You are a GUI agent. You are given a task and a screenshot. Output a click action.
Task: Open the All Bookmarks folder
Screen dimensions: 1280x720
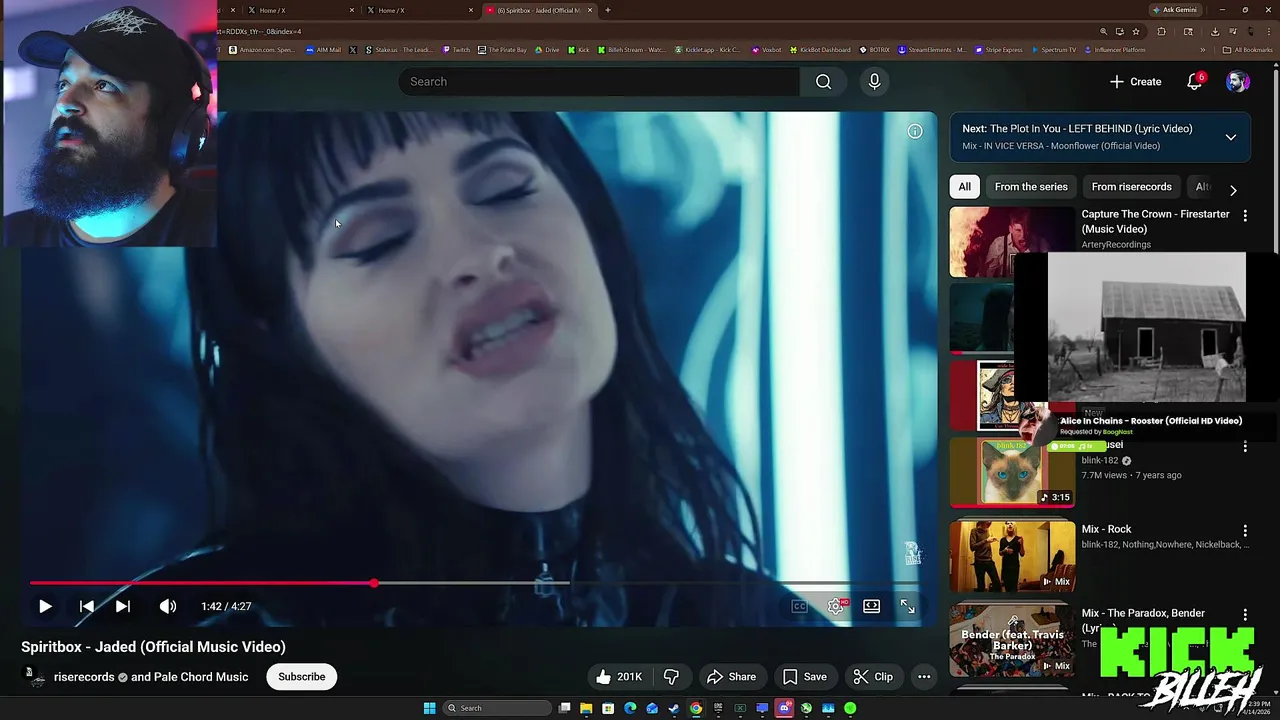click(x=1248, y=50)
